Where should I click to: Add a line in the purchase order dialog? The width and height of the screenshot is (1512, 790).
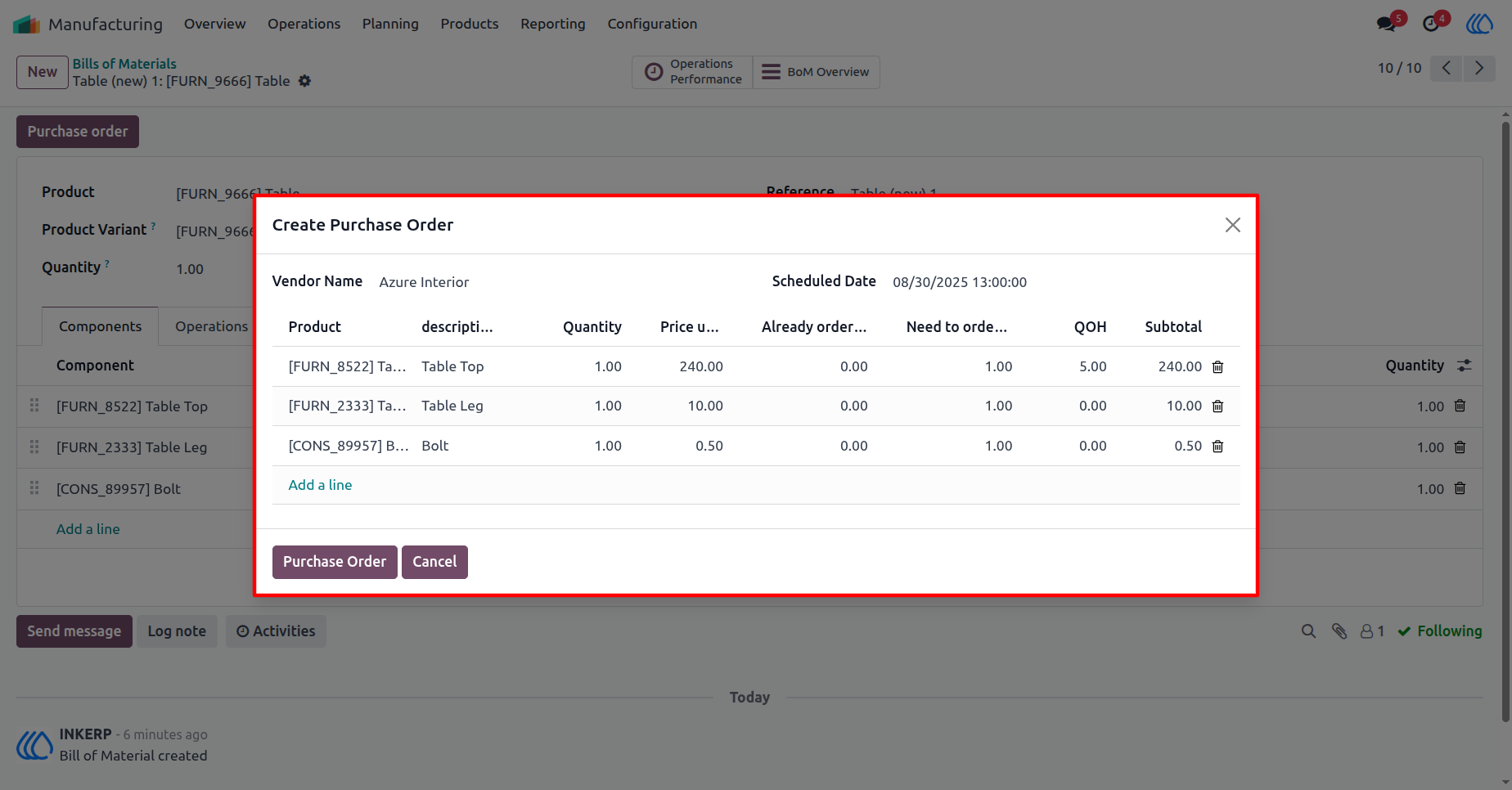point(320,485)
